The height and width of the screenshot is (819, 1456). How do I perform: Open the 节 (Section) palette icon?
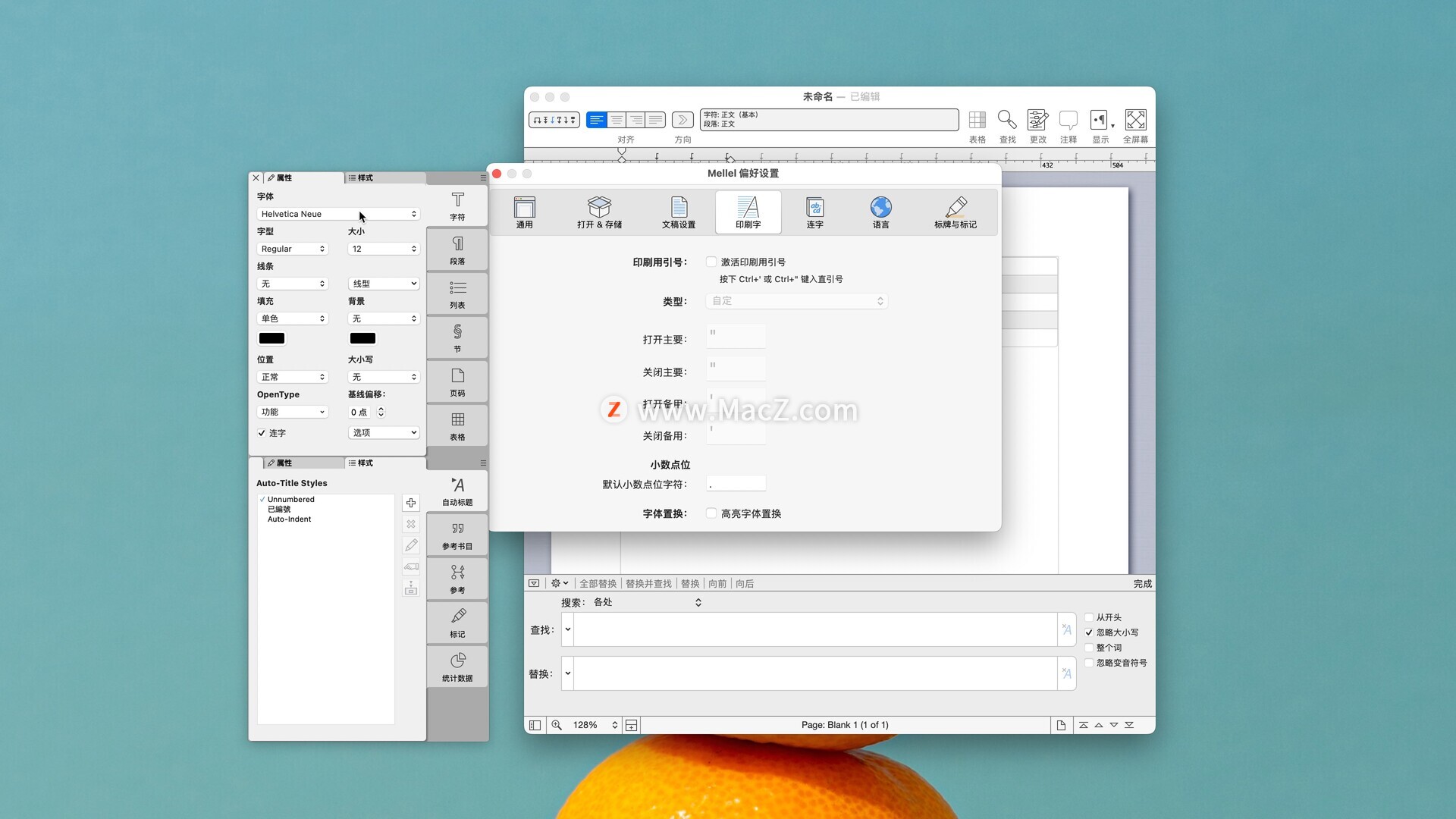[457, 337]
